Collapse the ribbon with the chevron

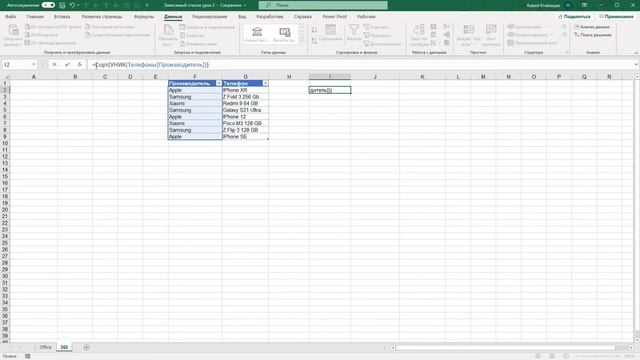636,53
